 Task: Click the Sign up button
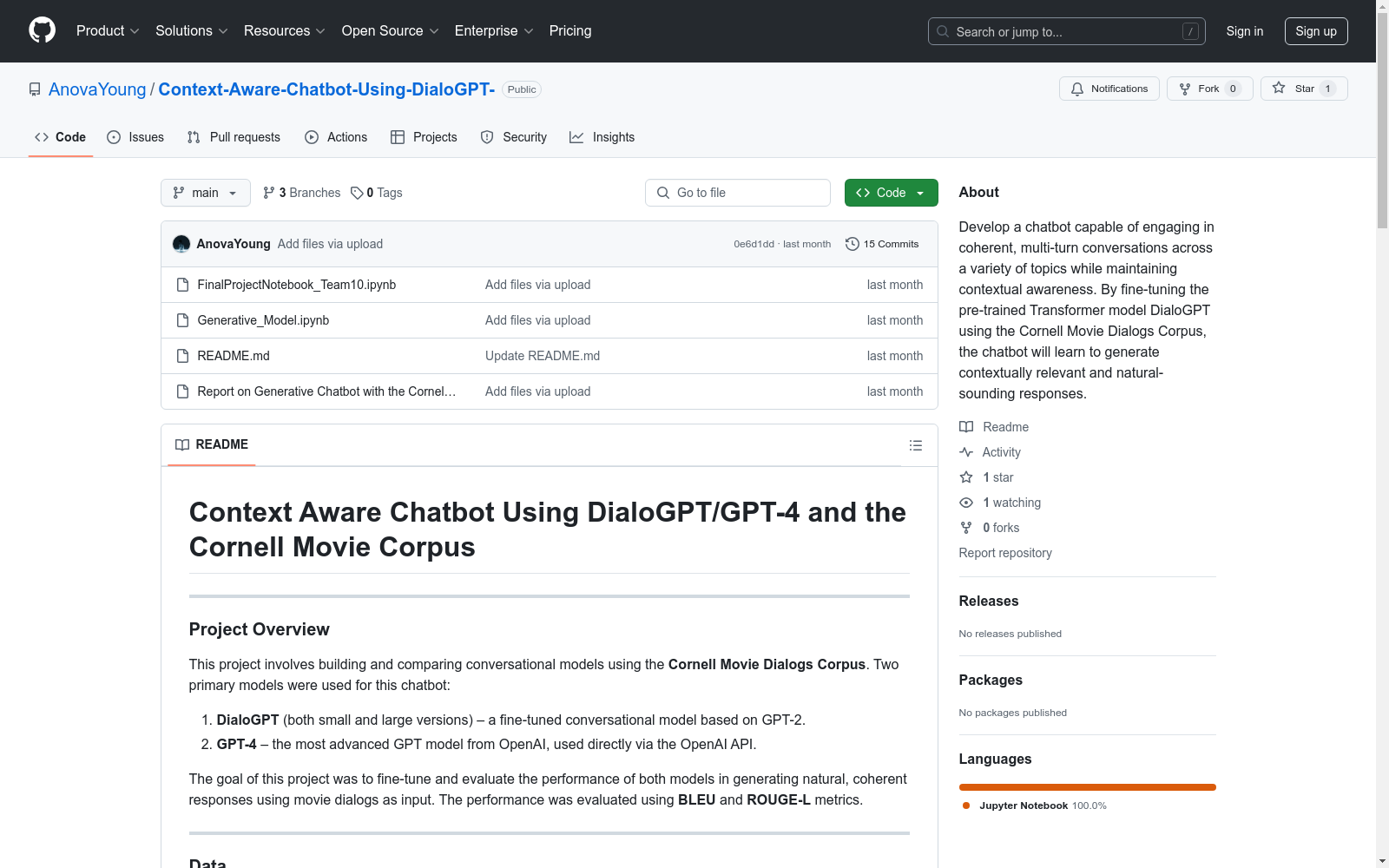(x=1316, y=31)
